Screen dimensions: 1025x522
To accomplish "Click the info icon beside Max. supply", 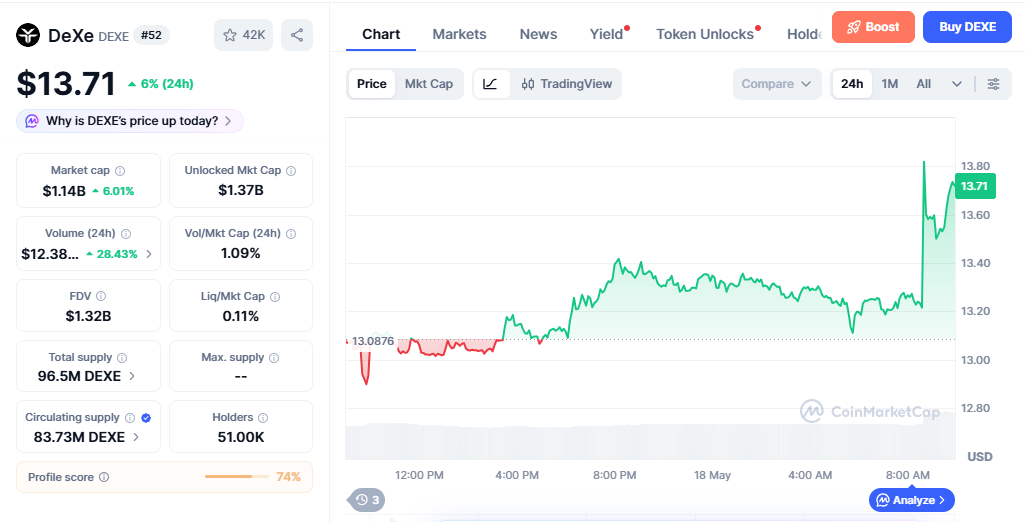I will 274,357.
